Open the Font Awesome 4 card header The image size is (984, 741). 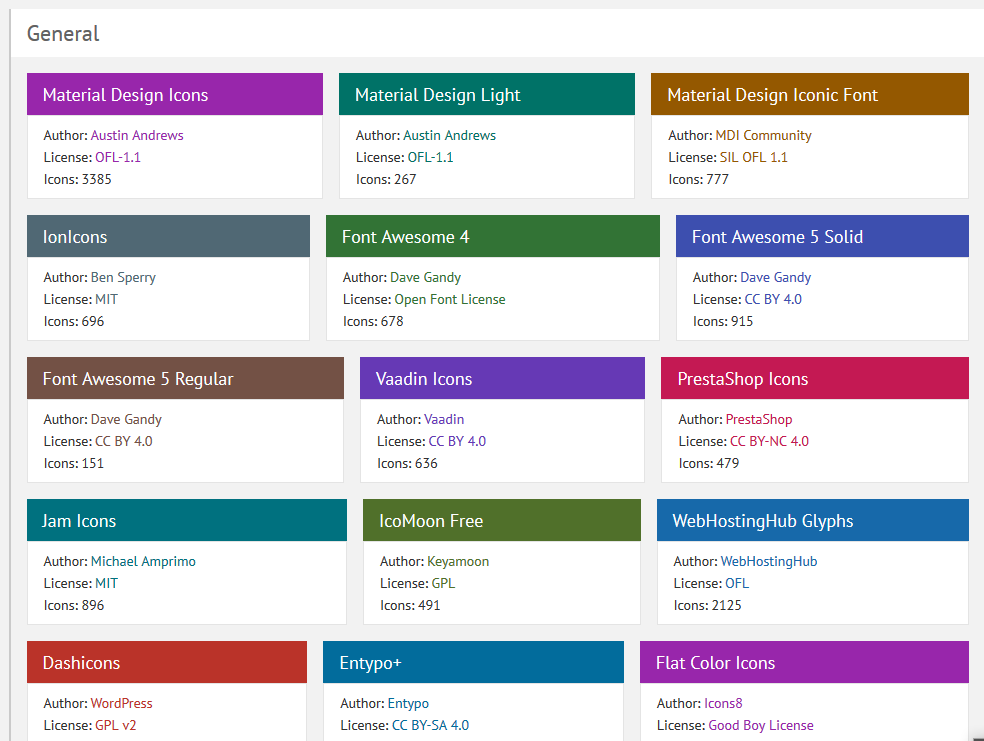pos(493,236)
